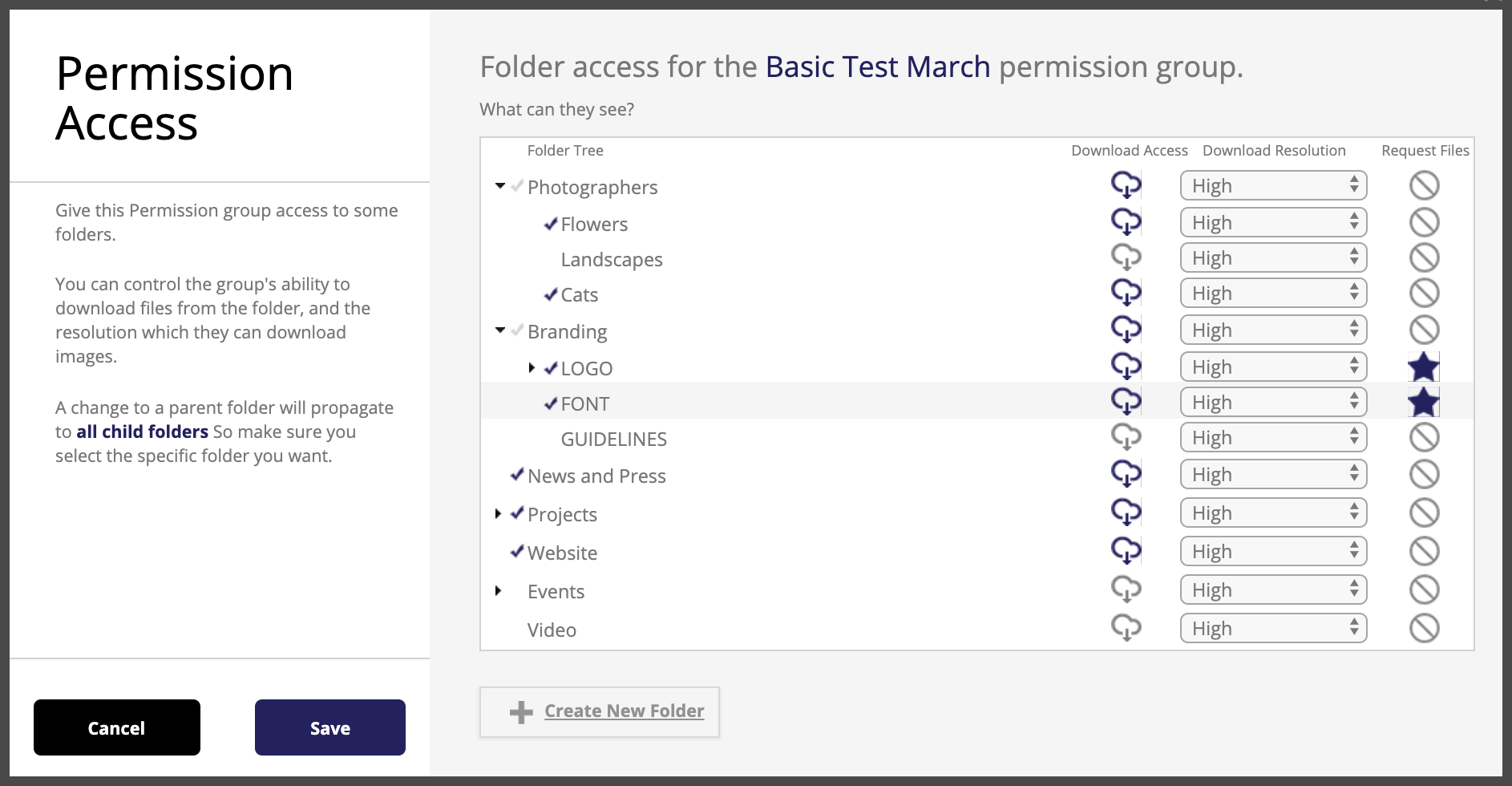The width and height of the screenshot is (1512, 786).
Task: Open the Create New Folder link
Action: pos(625,711)
